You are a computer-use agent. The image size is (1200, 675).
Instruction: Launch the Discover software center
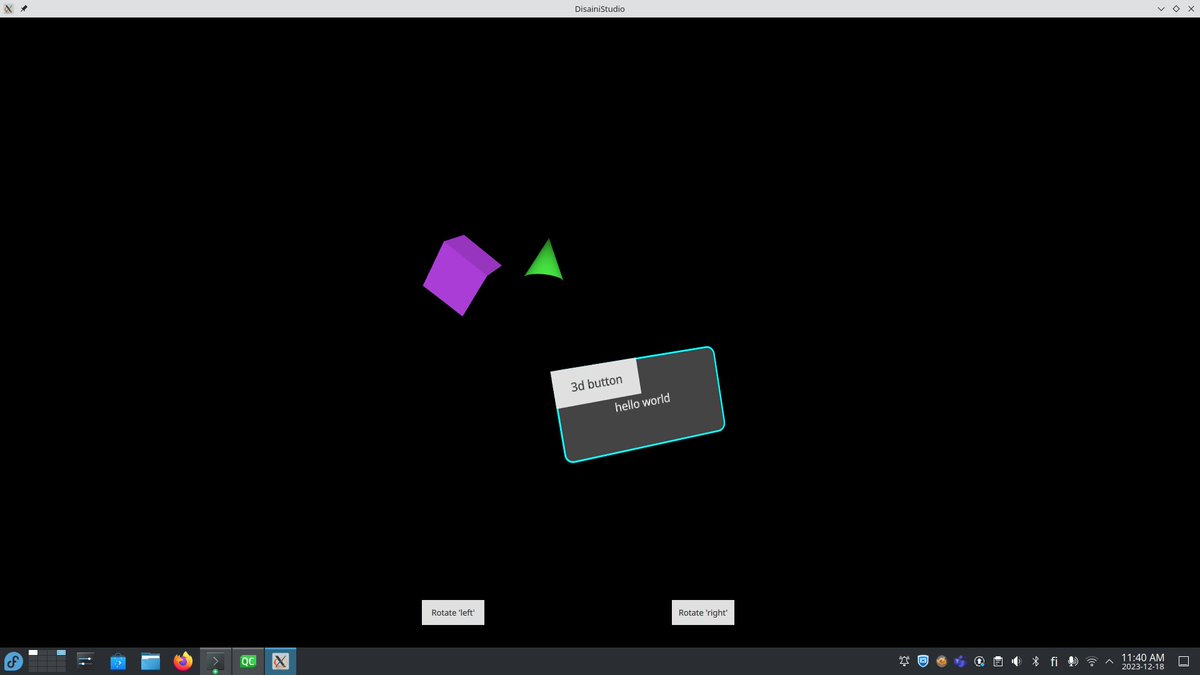(x=118, y=661)
